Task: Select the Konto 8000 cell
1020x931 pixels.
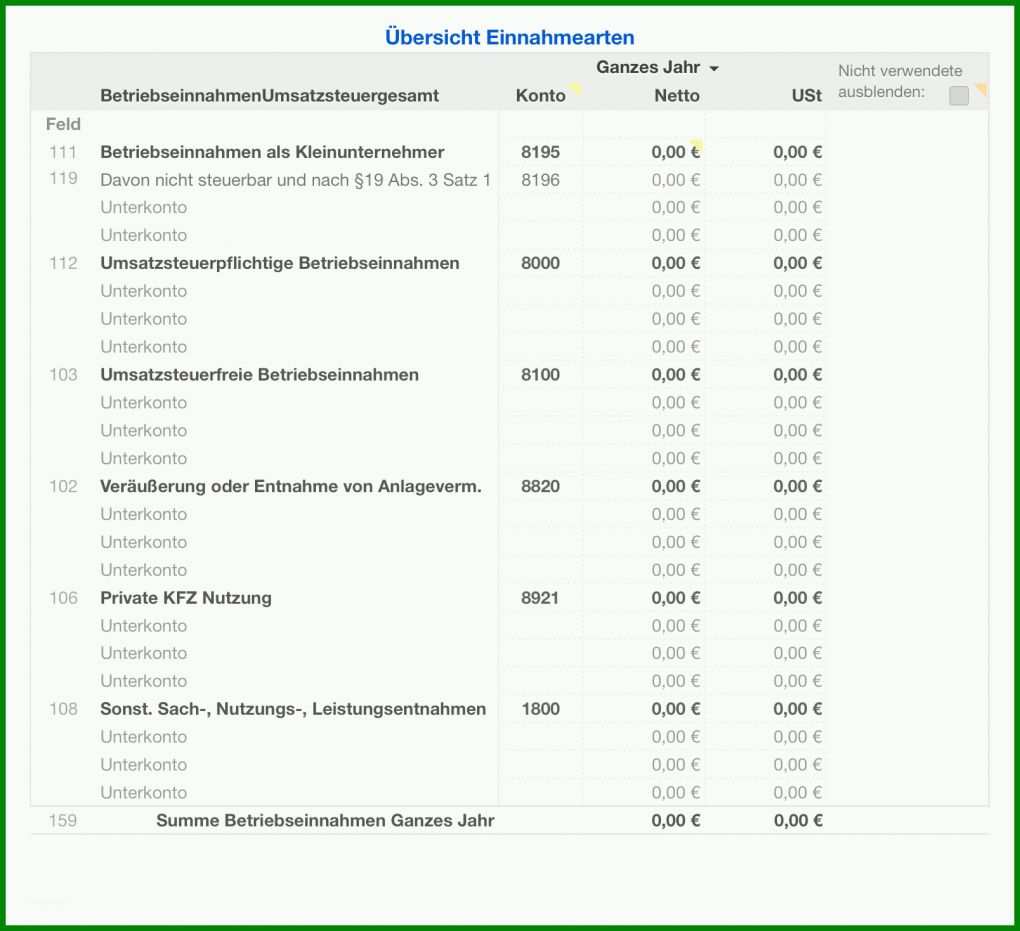Action: pos(540,263)
